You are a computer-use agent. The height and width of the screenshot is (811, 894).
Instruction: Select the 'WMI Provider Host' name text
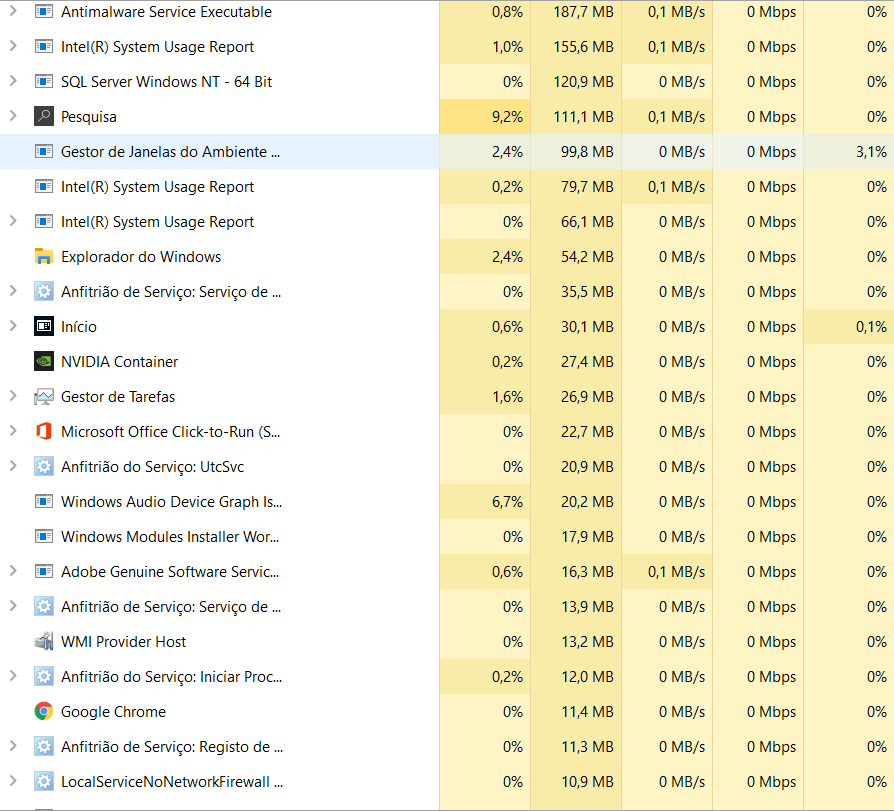[123, 642]
